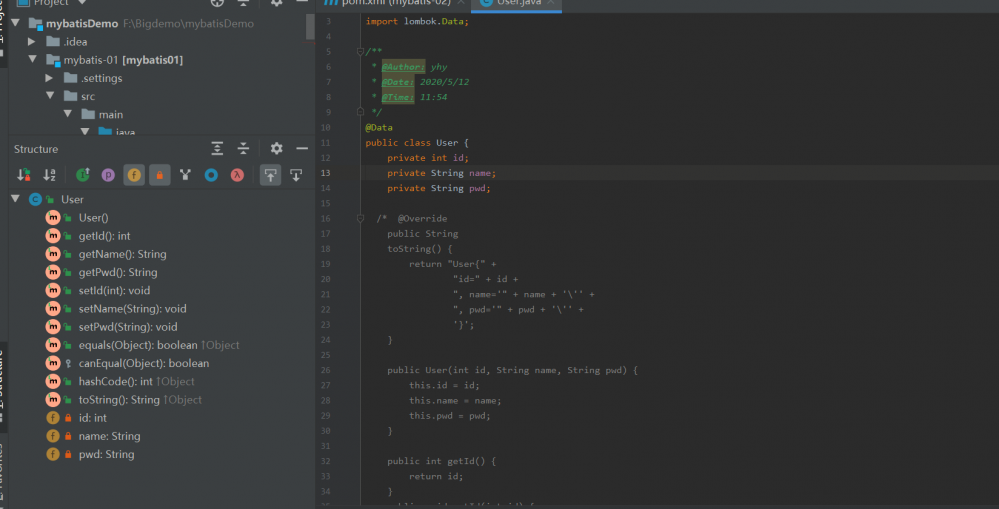Expand the .idea folder
Screen dimensions: 999x509
click(x=32, y=42)
